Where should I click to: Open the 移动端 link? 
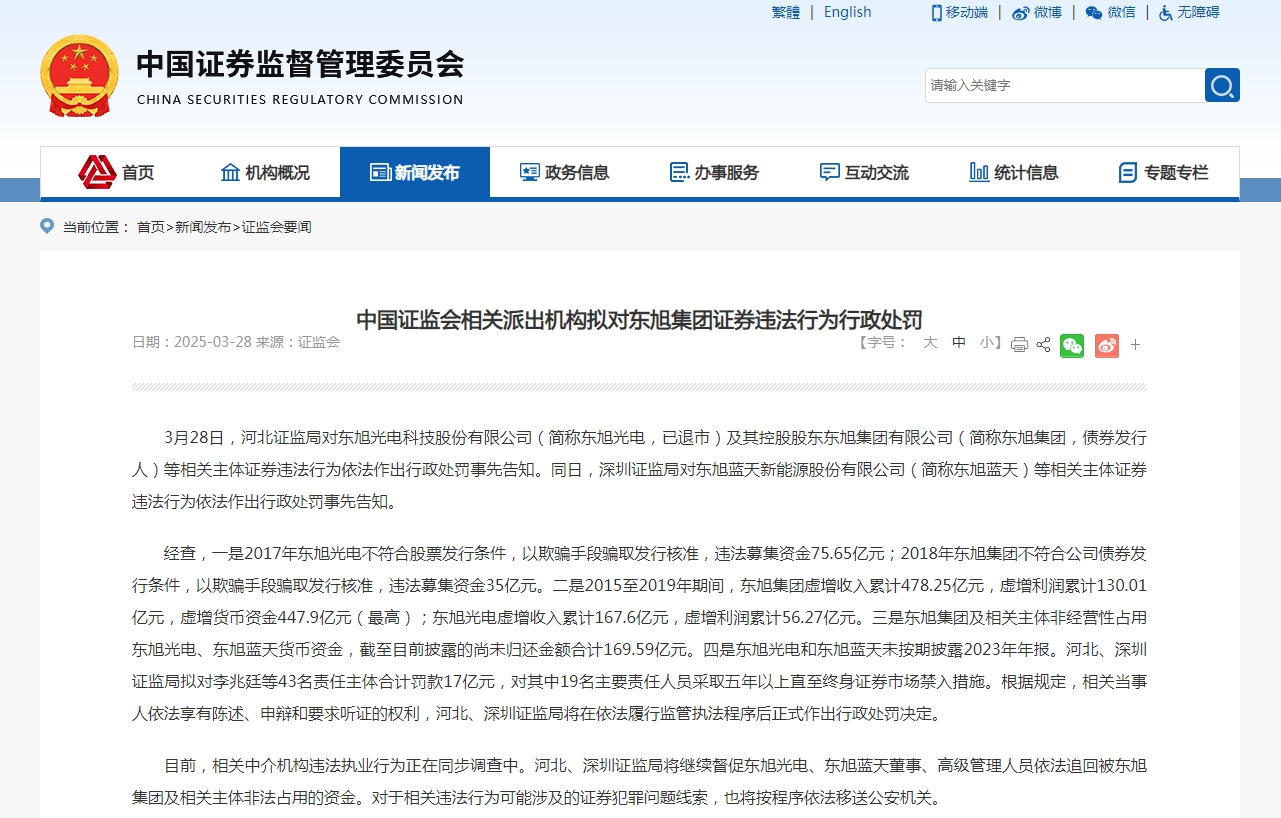[x=966, y=12]
